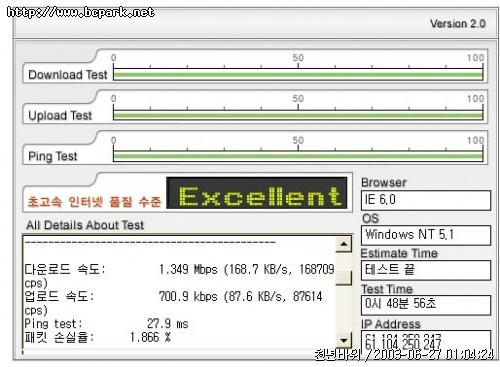Click the Upload Test progress bar

coord(298,116)
